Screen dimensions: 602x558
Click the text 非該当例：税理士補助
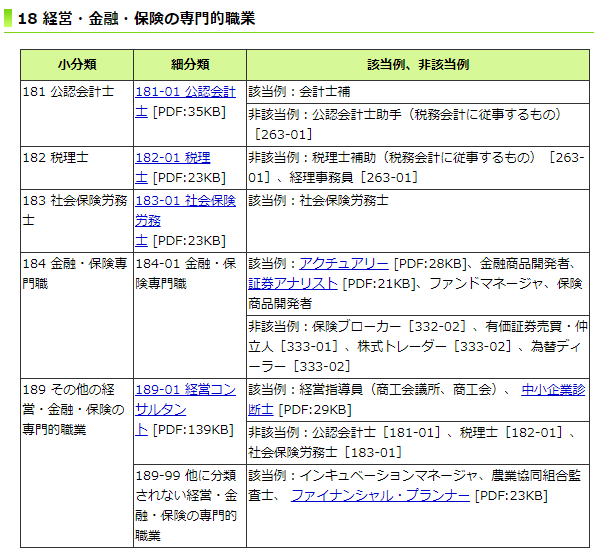point(312,158)
